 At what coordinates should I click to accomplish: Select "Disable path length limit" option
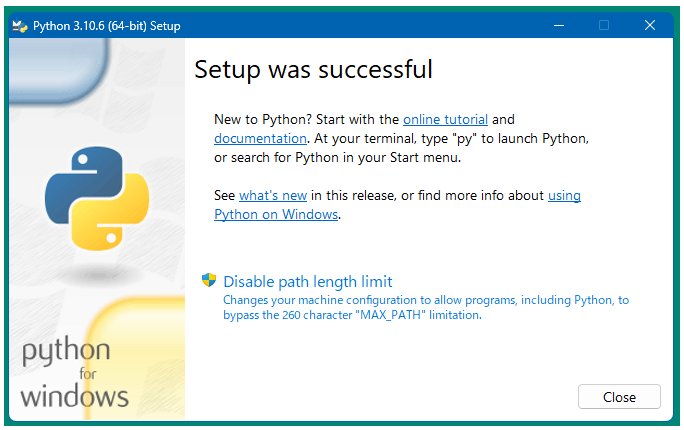coord(307,281)
